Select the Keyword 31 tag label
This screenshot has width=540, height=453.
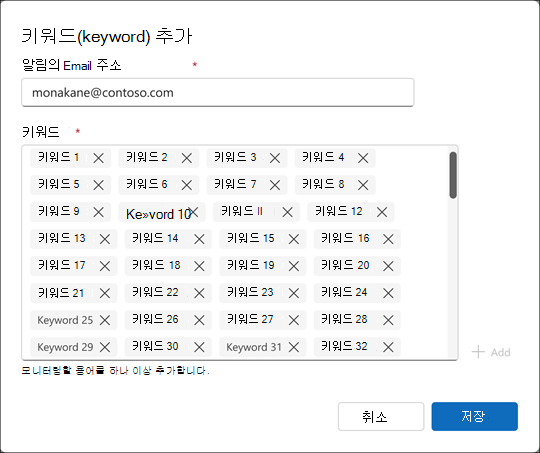tap(254, 347)
